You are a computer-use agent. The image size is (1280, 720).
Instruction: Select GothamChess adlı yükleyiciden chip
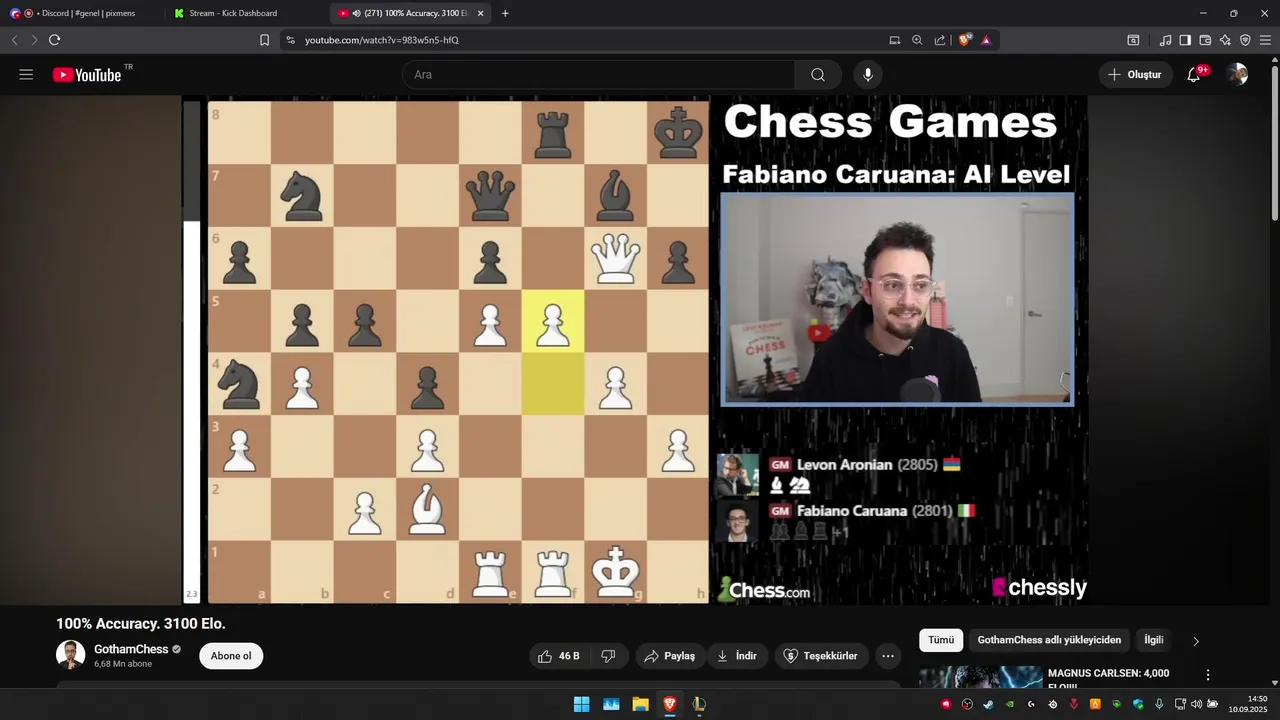(1049, 640)
